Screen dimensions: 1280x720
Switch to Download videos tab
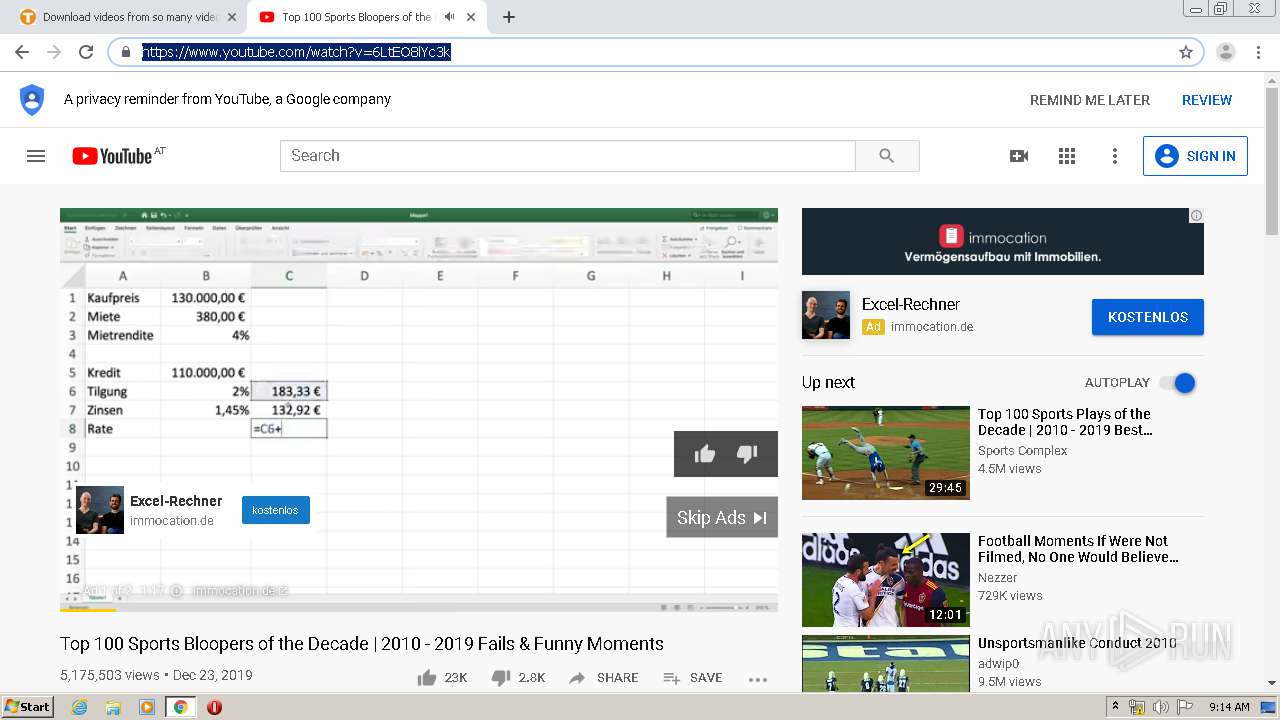pos(126,17)
